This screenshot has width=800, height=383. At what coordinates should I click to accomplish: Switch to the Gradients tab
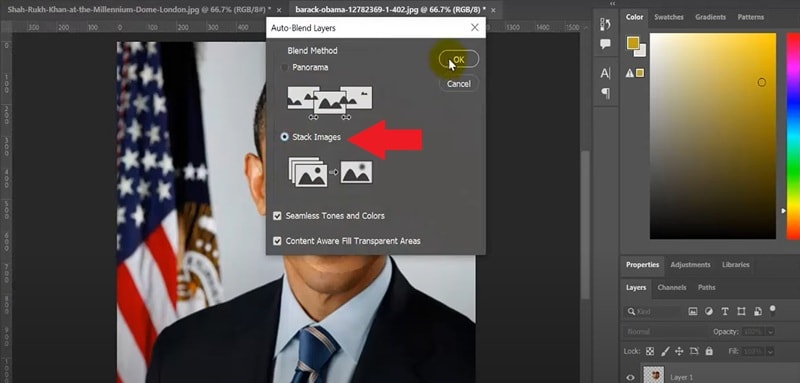point(710,17)
